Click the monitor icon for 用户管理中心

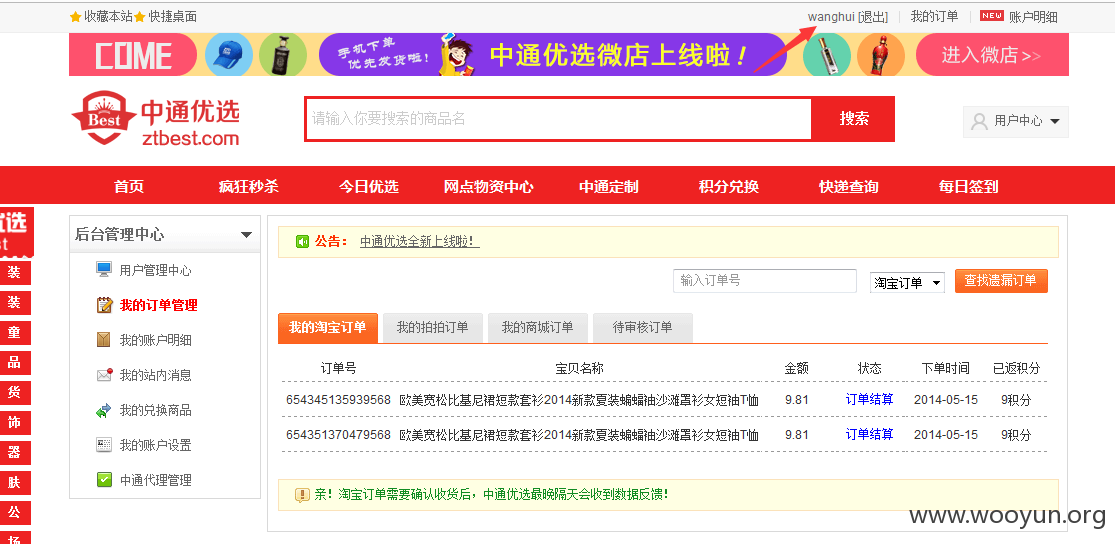click(105, 270)
